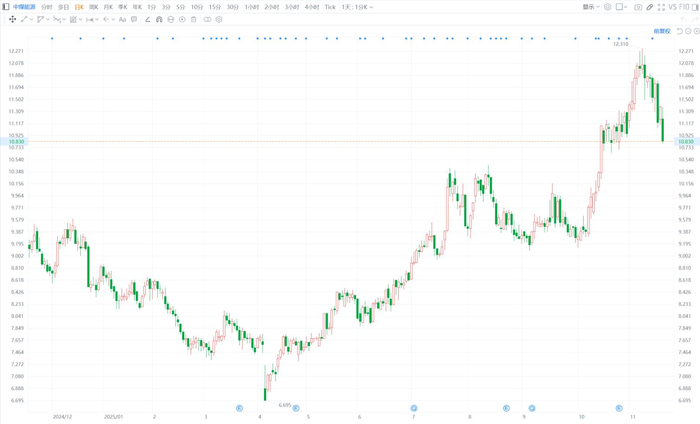The width and height of the screenshot is (700, 424).
Task: Take a chart snapshot with camera icon
Action: point(638,7)
